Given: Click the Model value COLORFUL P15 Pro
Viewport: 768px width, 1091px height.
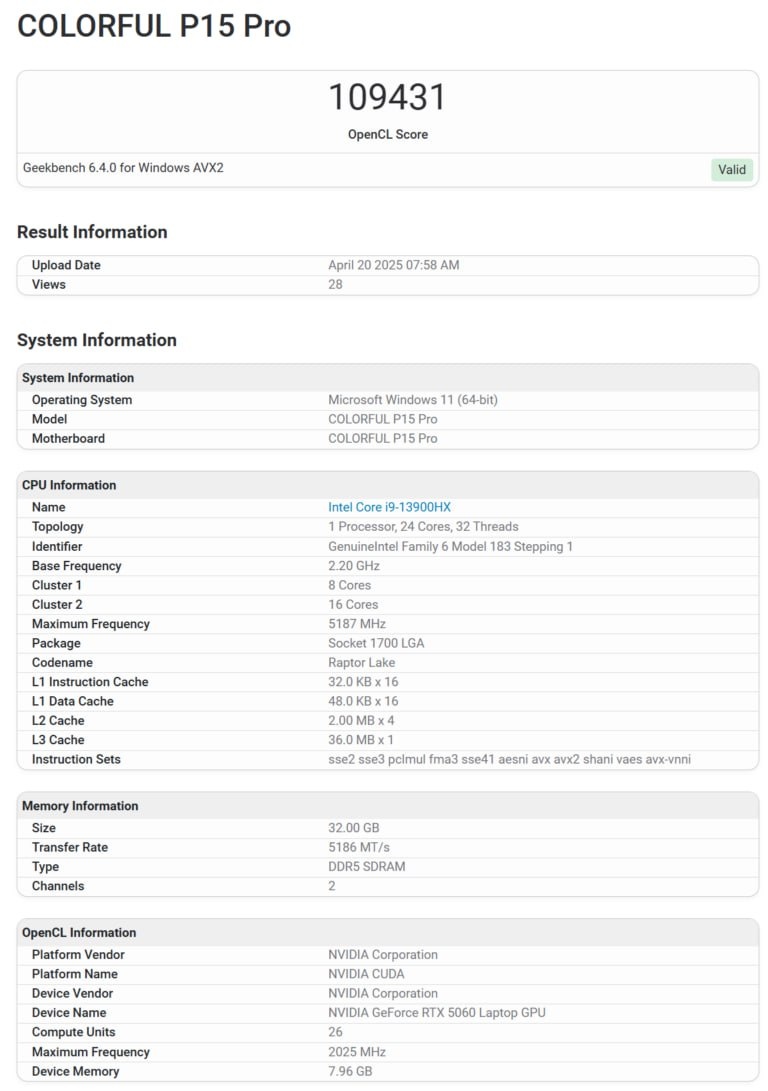Looking at the screenshot, I should [x=383, y=420].
